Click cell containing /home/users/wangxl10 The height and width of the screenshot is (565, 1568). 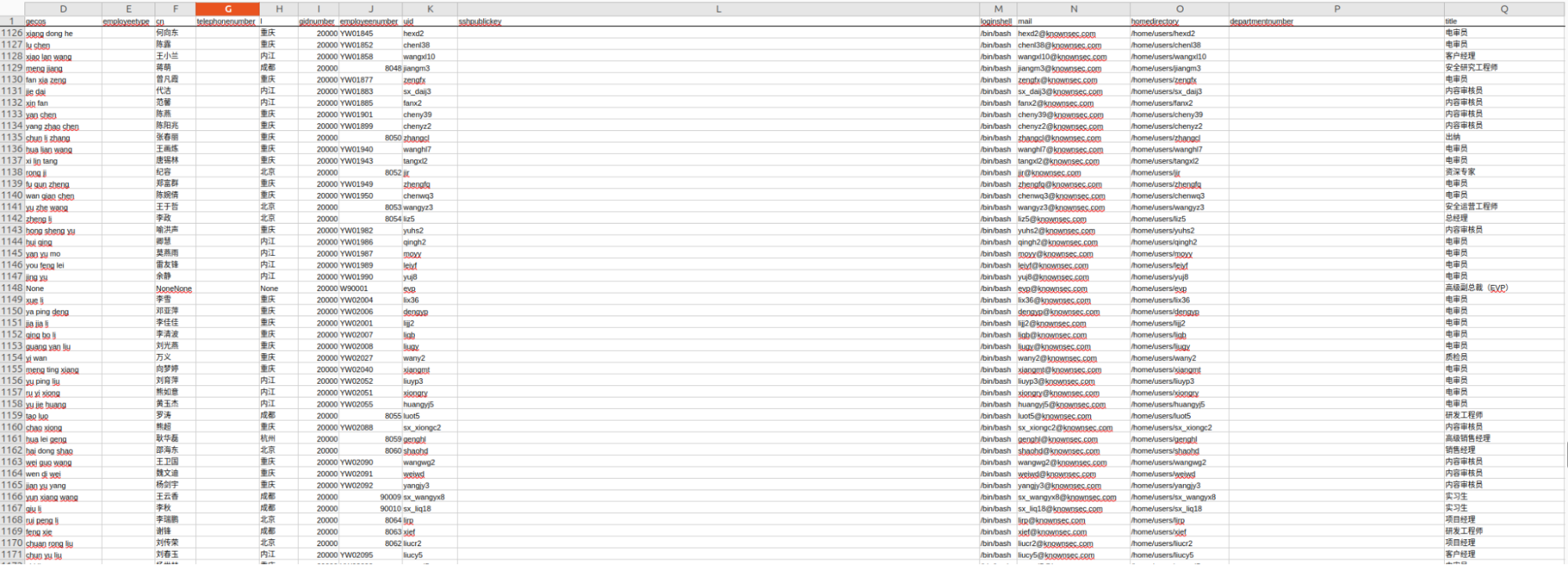point(1169,56)
